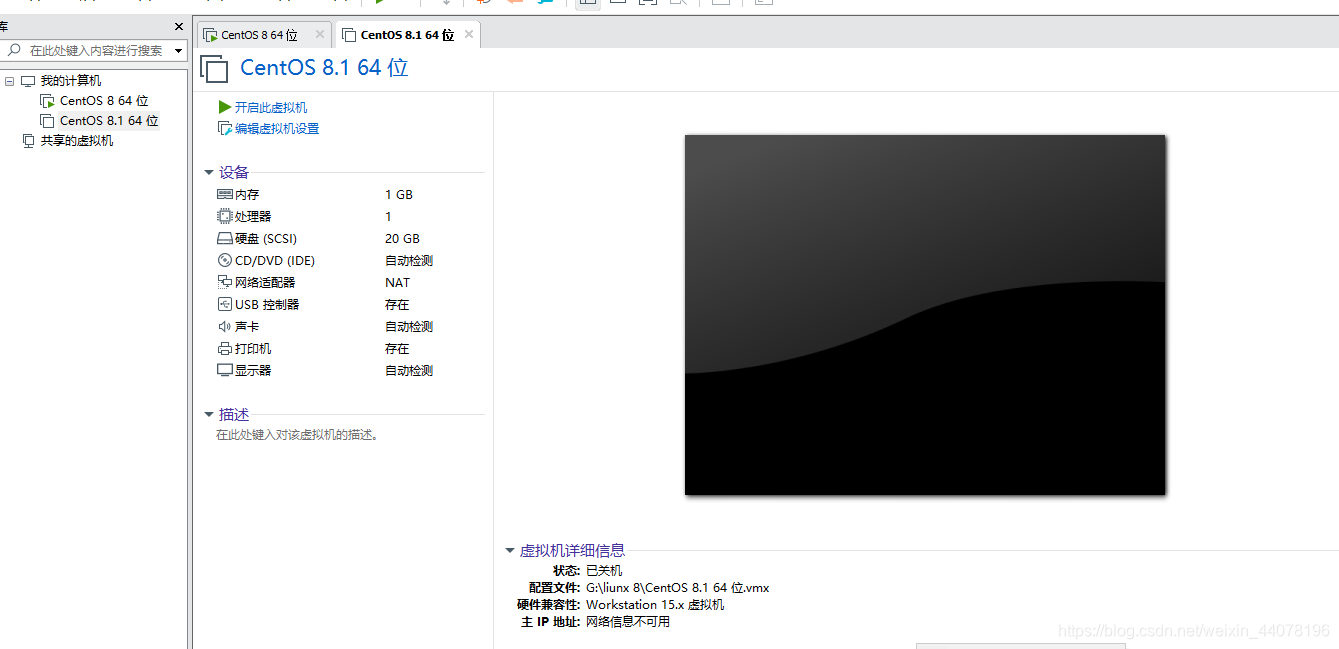The height and width of the screenshot is (649, 1339).
Task: Open the Processor (处理器) device entry
Action: click(244, 217)
